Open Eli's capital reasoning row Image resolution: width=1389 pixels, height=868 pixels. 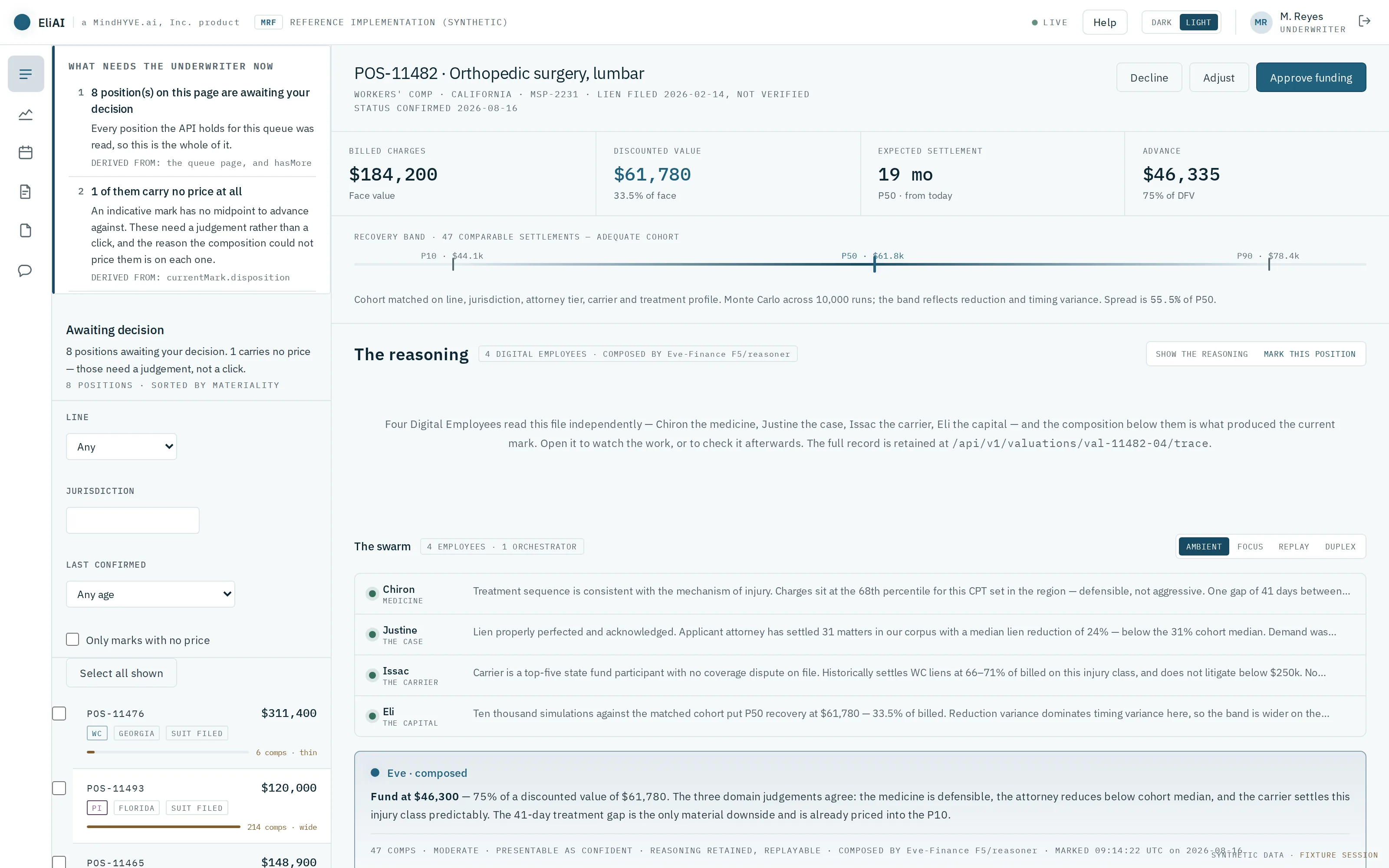pyautogui.click(x=860, y=717)
